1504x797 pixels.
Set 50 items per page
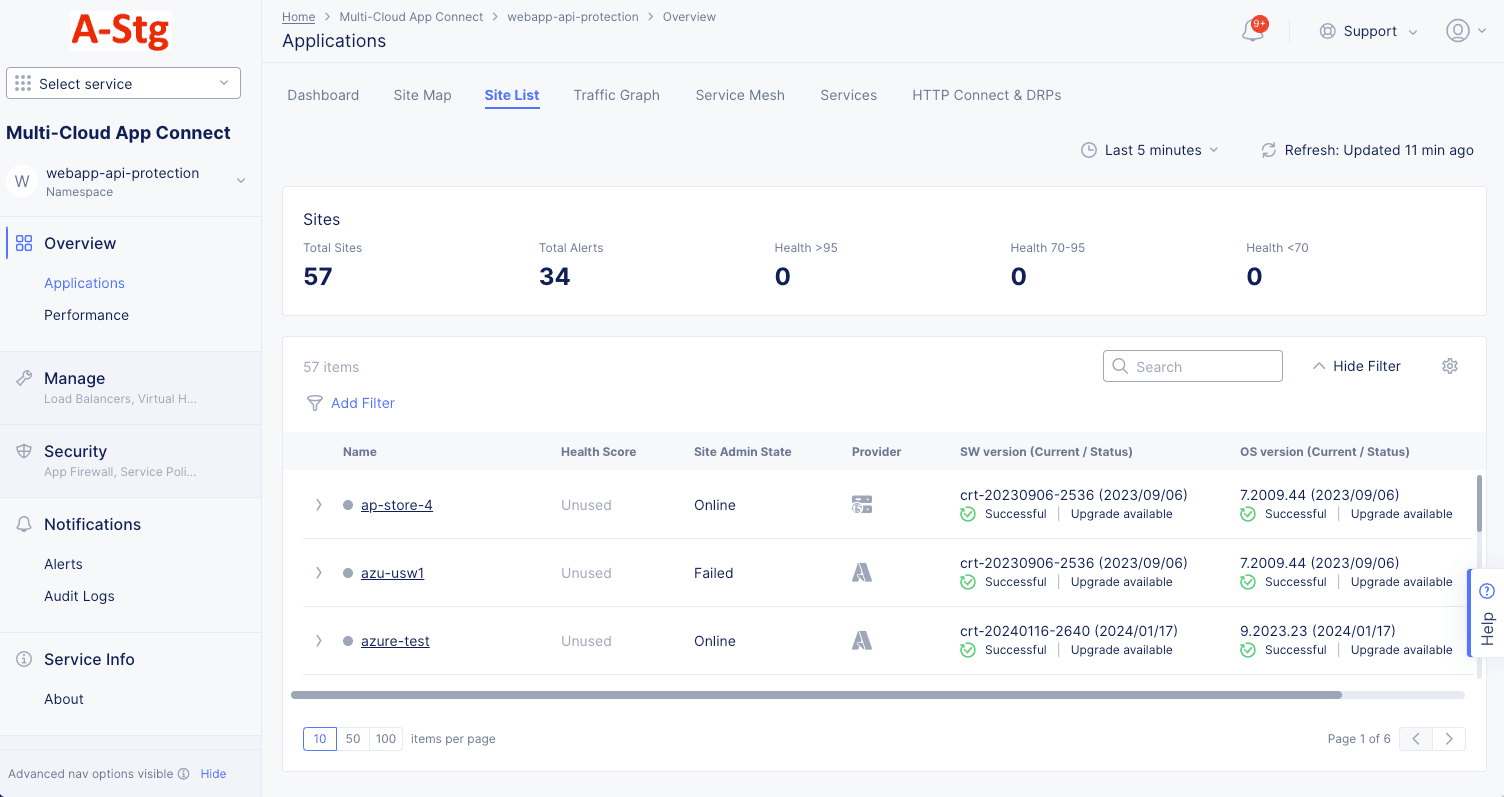tap(353, 739)
